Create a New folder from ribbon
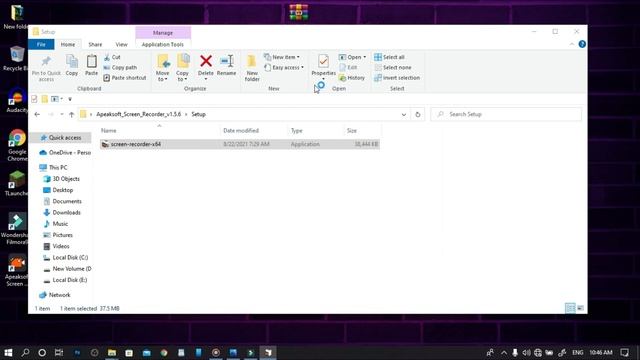This screenshot has width=640, height=360. coord(252,68)
